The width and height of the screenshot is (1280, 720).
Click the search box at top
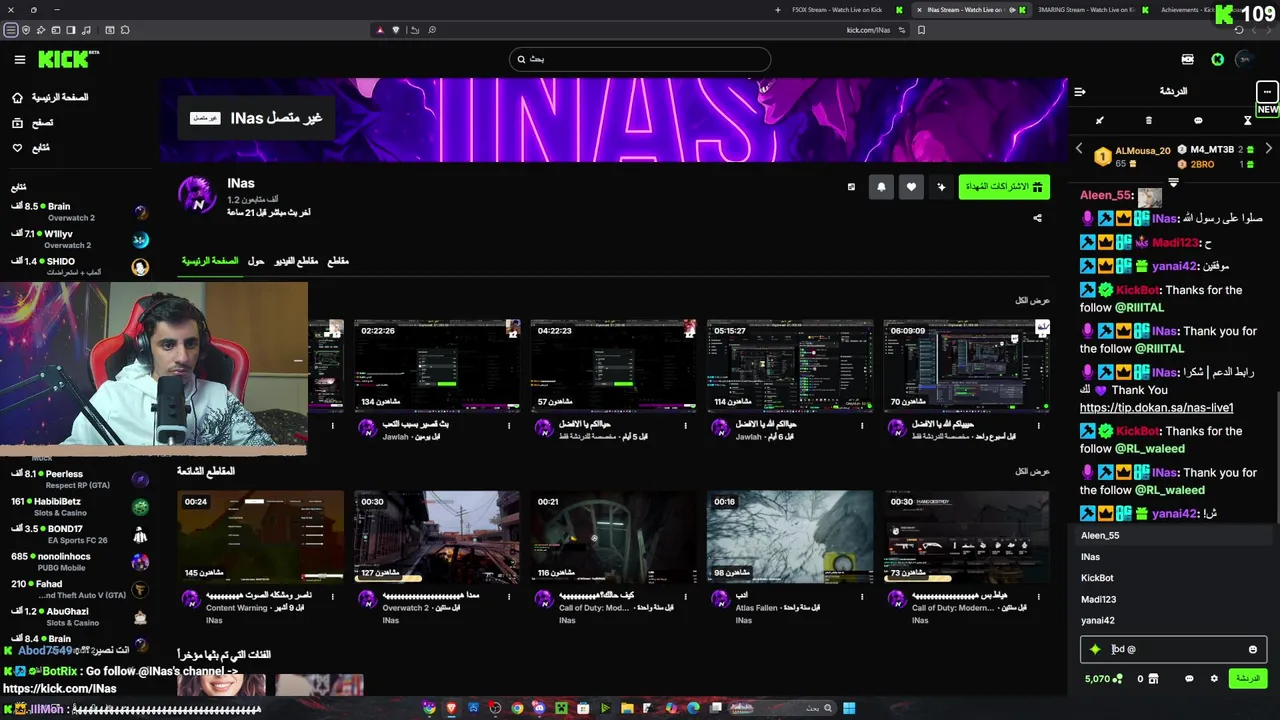[x=640, y=59]
